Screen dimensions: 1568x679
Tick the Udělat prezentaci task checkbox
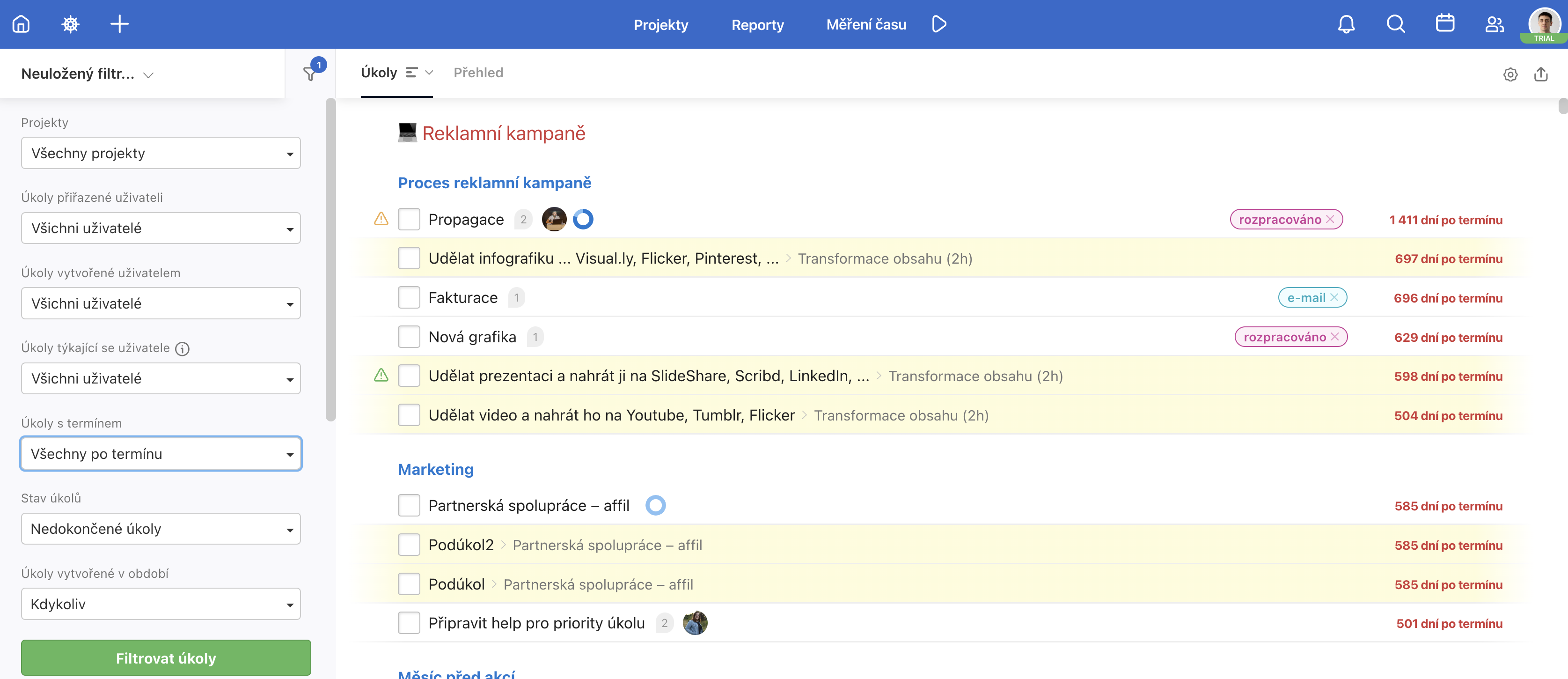[x=409, y=376]
